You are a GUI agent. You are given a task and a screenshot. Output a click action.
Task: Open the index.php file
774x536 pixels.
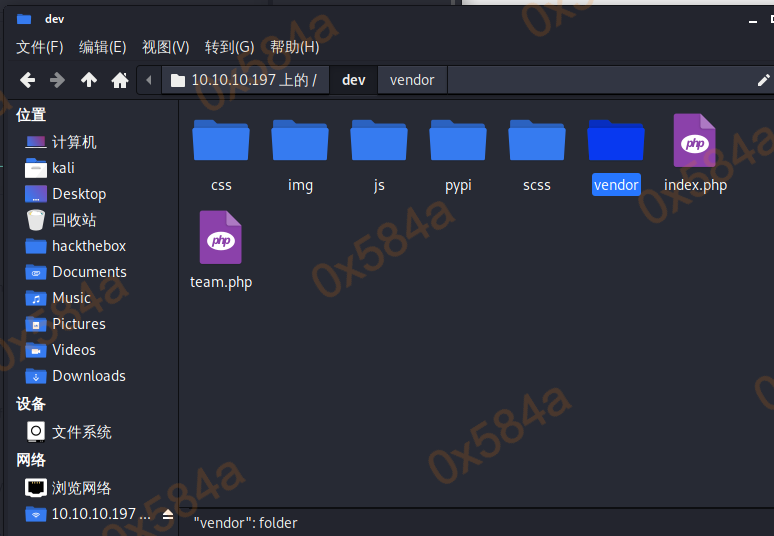click(x=695, y=150)
